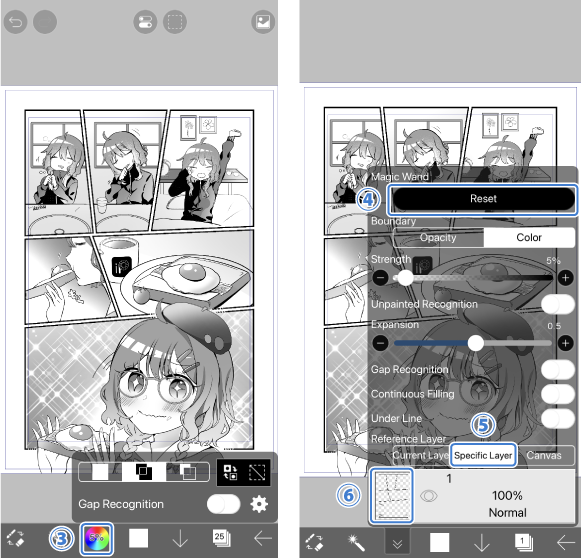The image size is (581, 558).
Task: Tap the down arrow in left toolbar
Action: (x=180, y=538)
